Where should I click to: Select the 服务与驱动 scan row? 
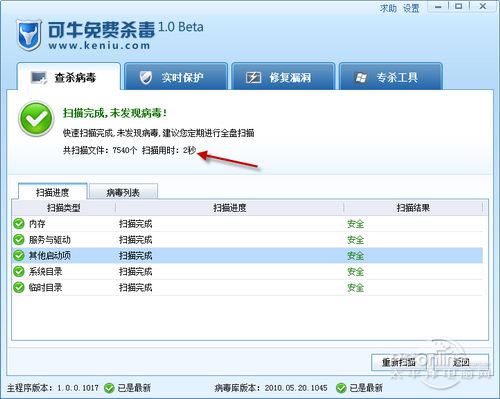(x=248, y=240)
